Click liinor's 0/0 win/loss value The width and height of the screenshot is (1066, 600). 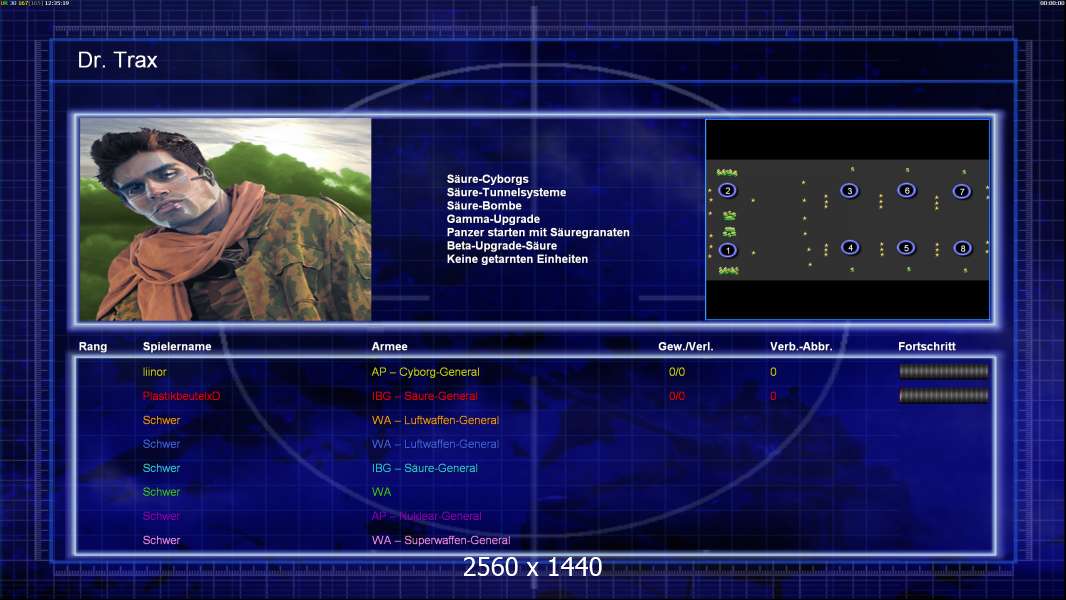676,372
